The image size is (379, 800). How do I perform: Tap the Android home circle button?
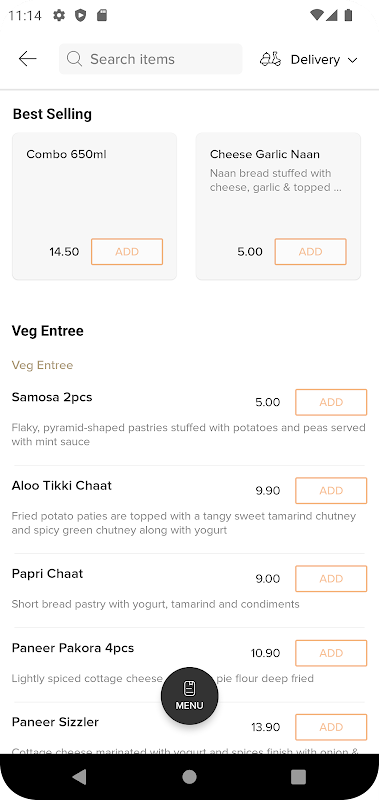click(x=189, y=777)
